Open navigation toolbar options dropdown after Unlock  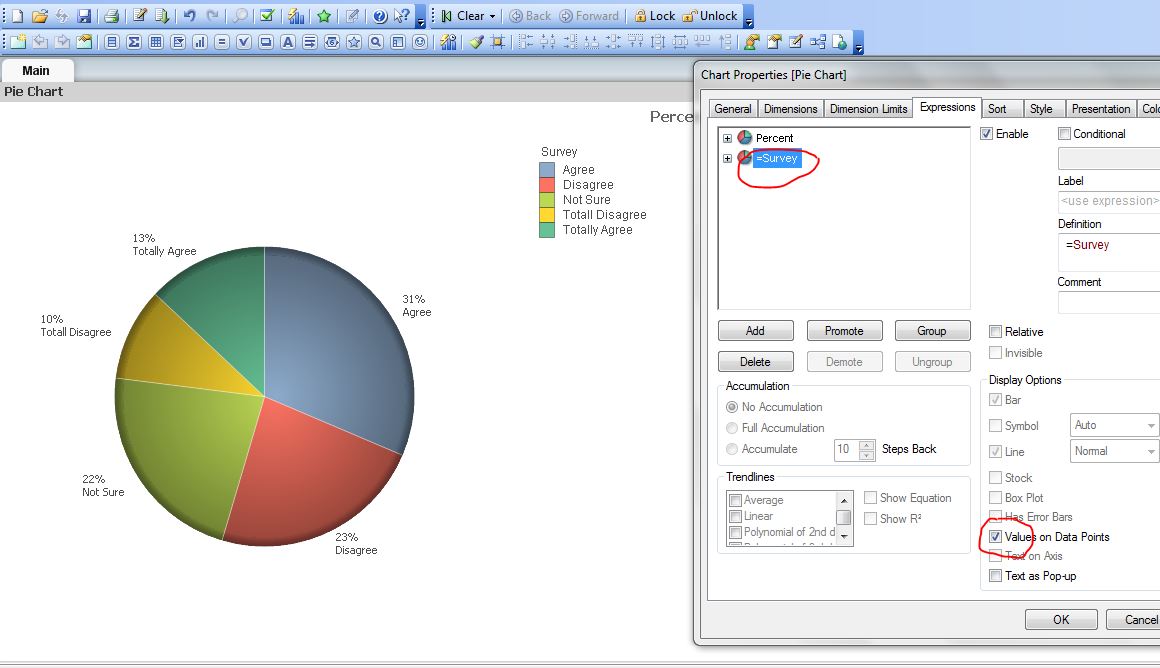(748, 18)
